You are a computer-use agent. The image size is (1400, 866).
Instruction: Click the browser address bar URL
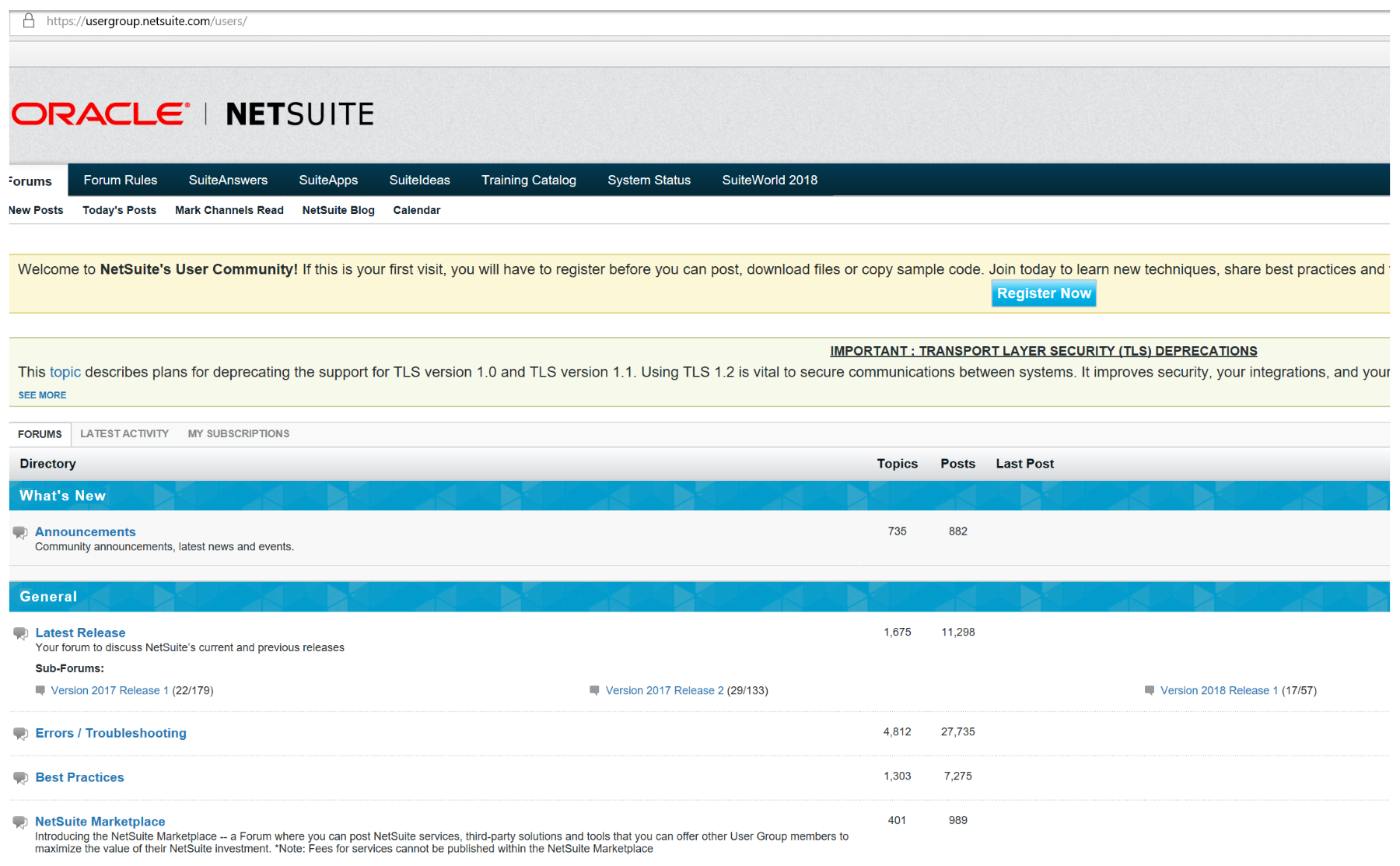tap(146, 21)
